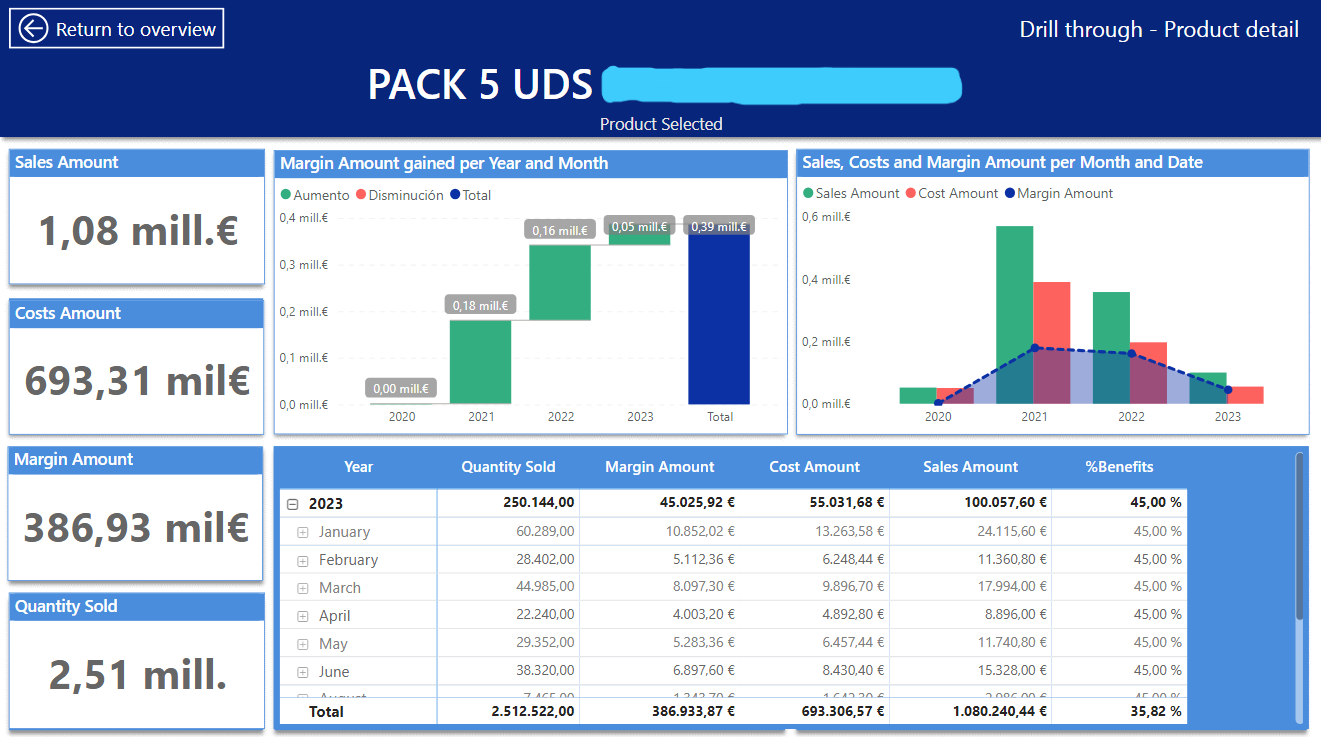Sort by Quantity Sold column header
The height and width of the screenshot is (737, 1321).
click(x=508, y=467)
